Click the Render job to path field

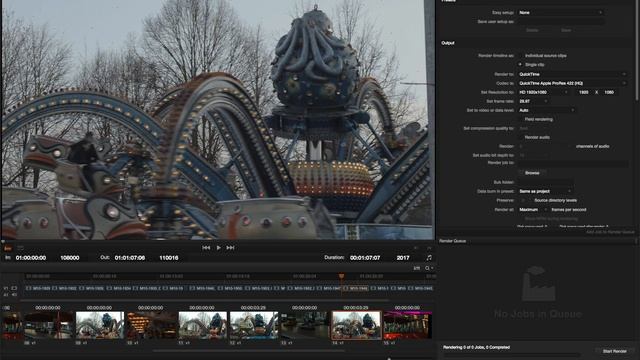tap(572, 163)
